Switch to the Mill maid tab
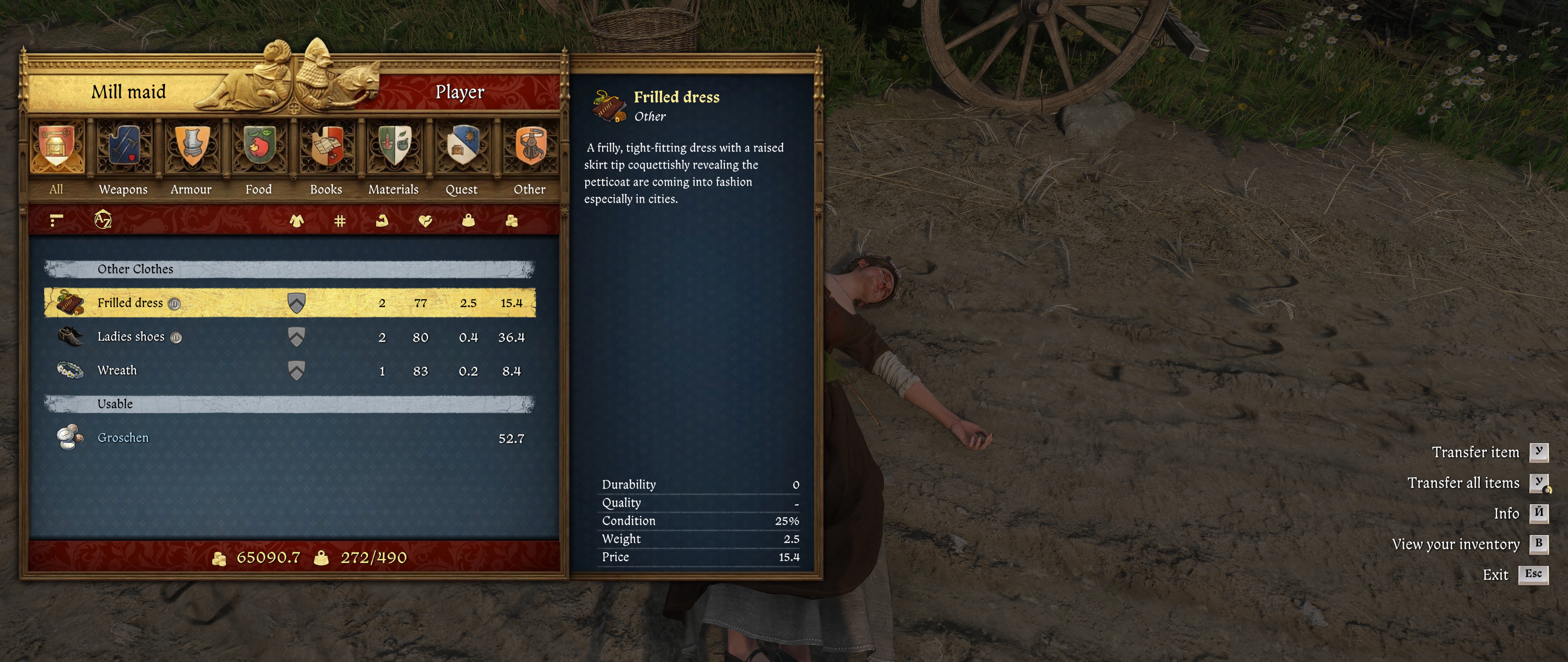The image size is (1568, 662). 129,92
